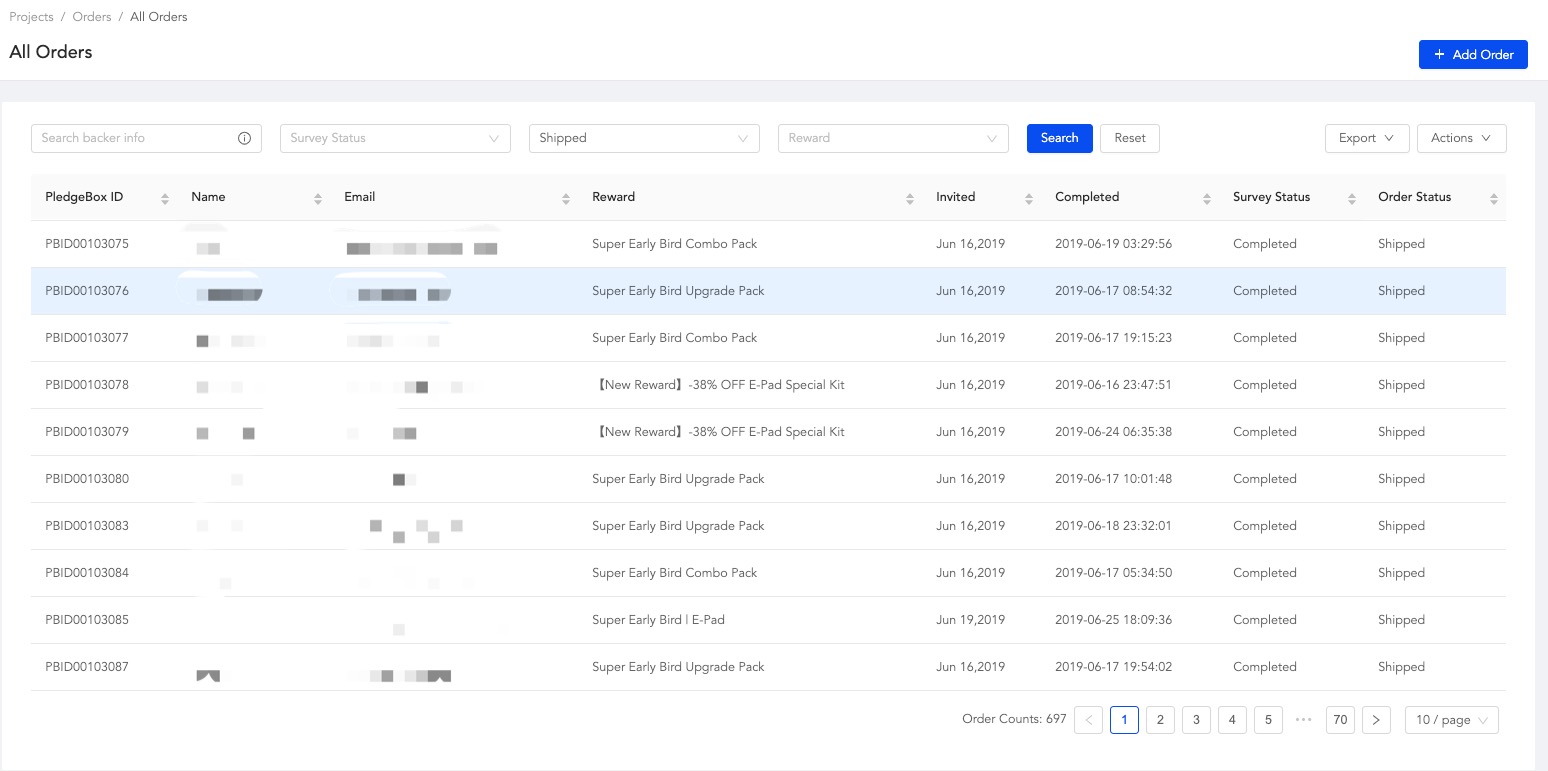Click the Order Status column sort icon
Viewport: 1548px width, 771px height.
tap(1494, 198)
